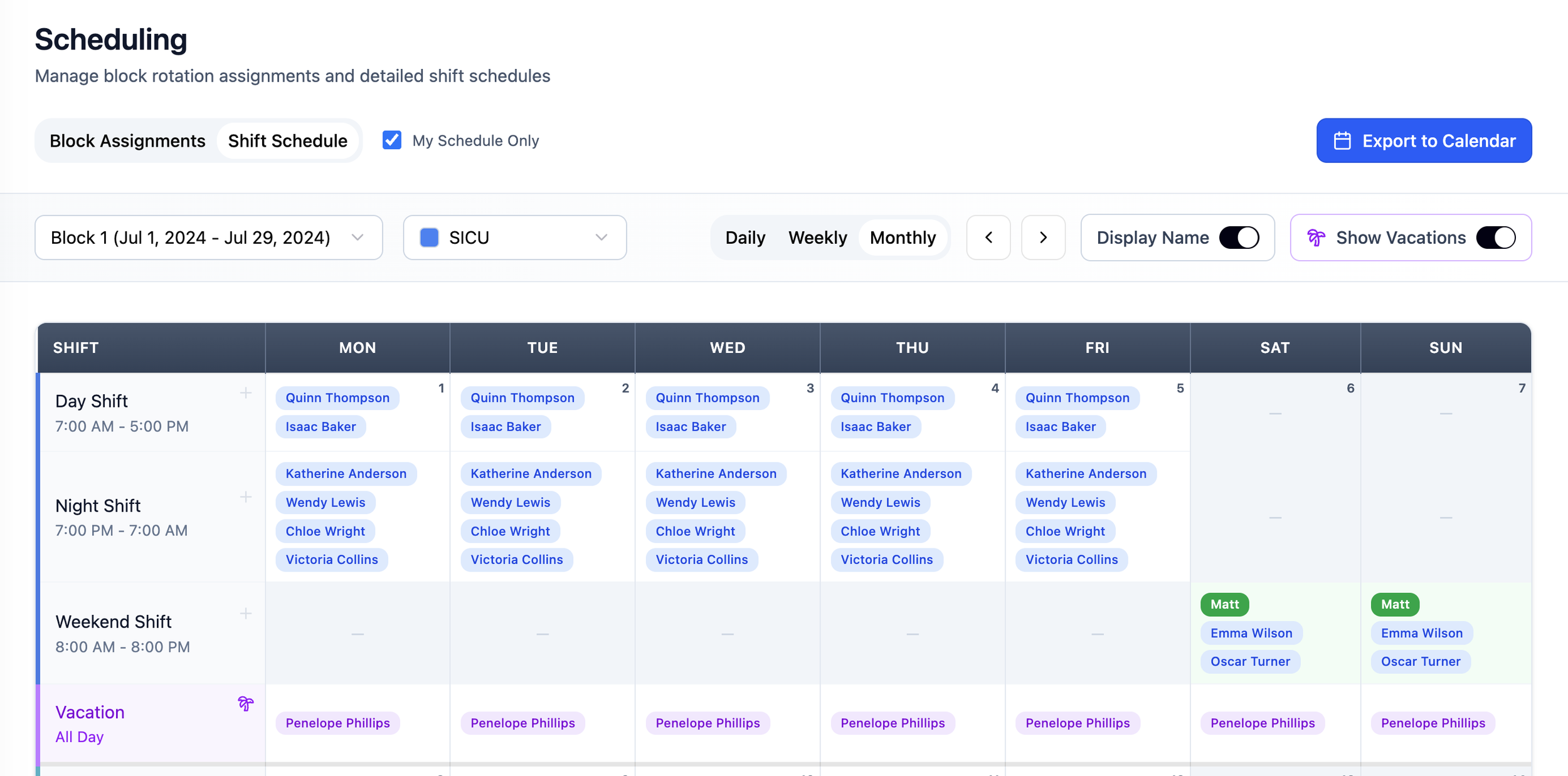Click the blue SICU color swatch
The image size is (1568, 776).
pyautogui.click(x=429, y=238)
